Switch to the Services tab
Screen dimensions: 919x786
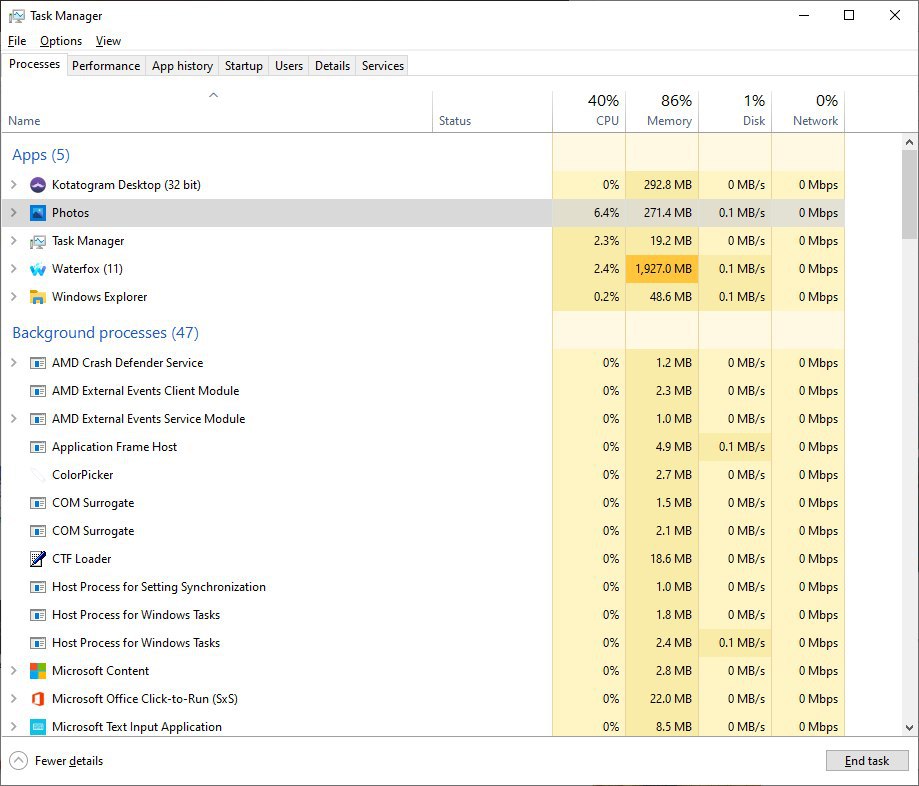click(x=383, y=66)
